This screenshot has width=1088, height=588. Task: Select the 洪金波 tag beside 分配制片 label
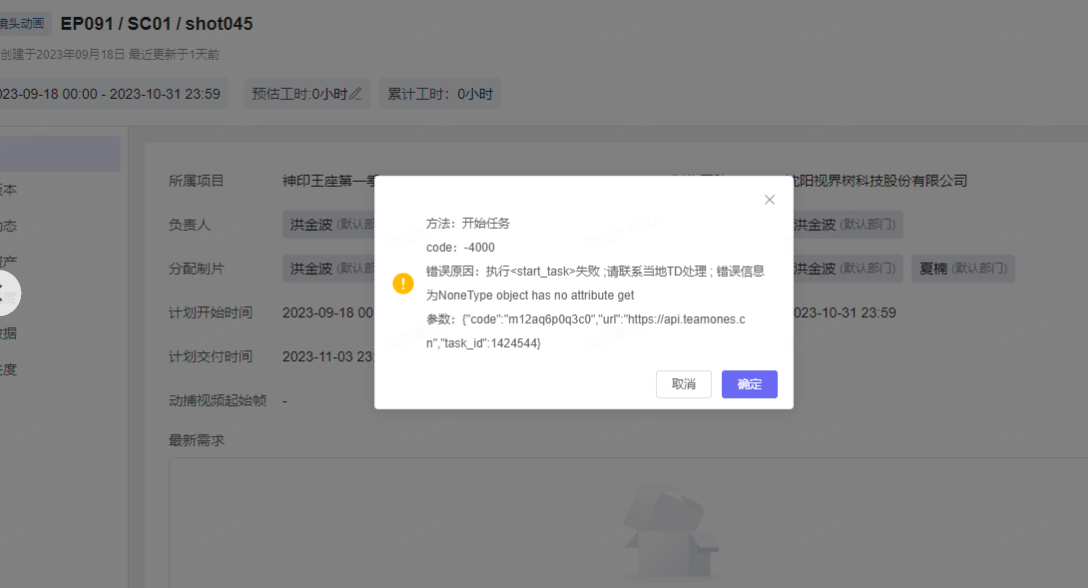[328, 268]
